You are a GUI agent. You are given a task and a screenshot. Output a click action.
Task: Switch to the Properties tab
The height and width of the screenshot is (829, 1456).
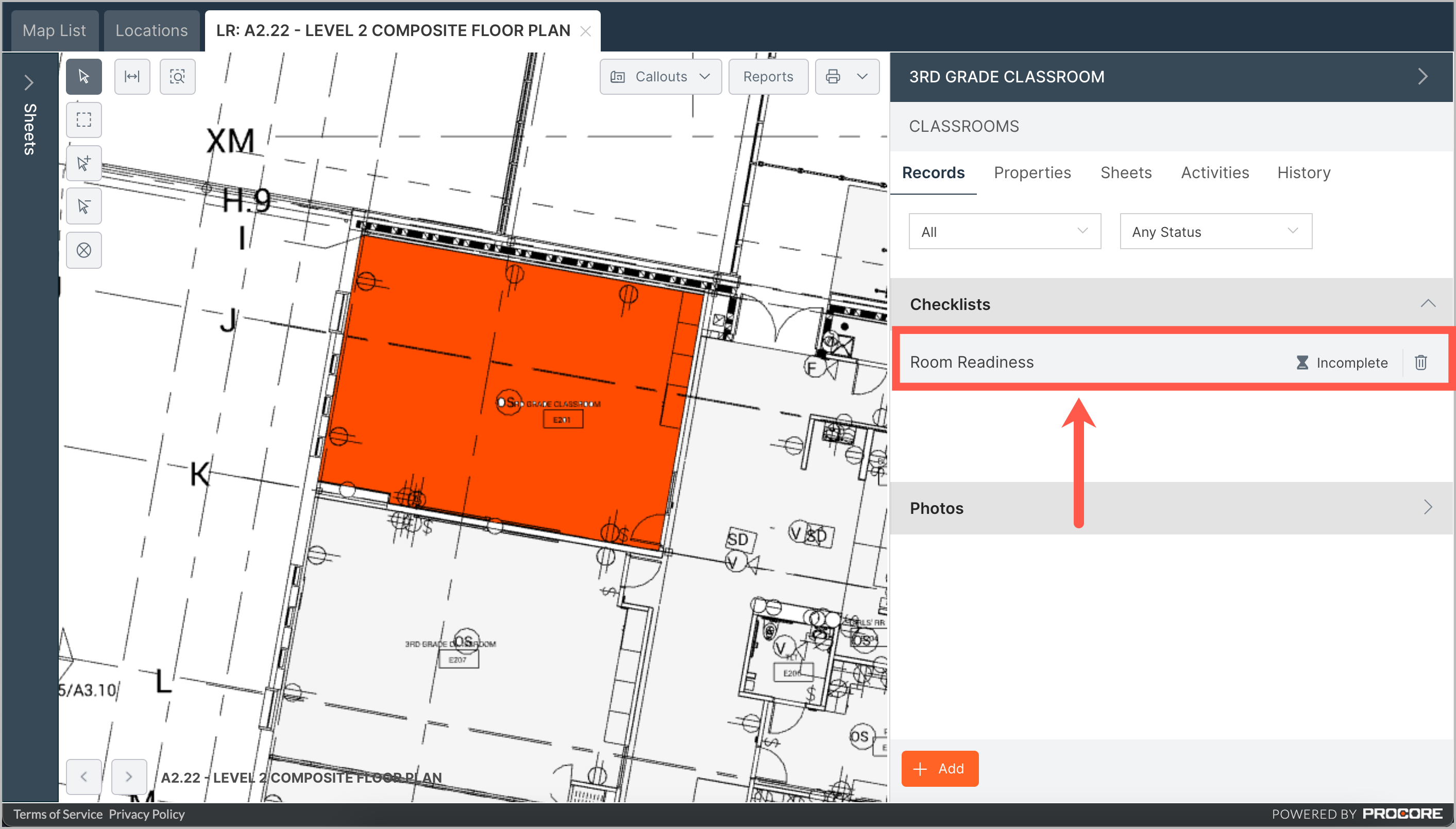click(1032, 172)
